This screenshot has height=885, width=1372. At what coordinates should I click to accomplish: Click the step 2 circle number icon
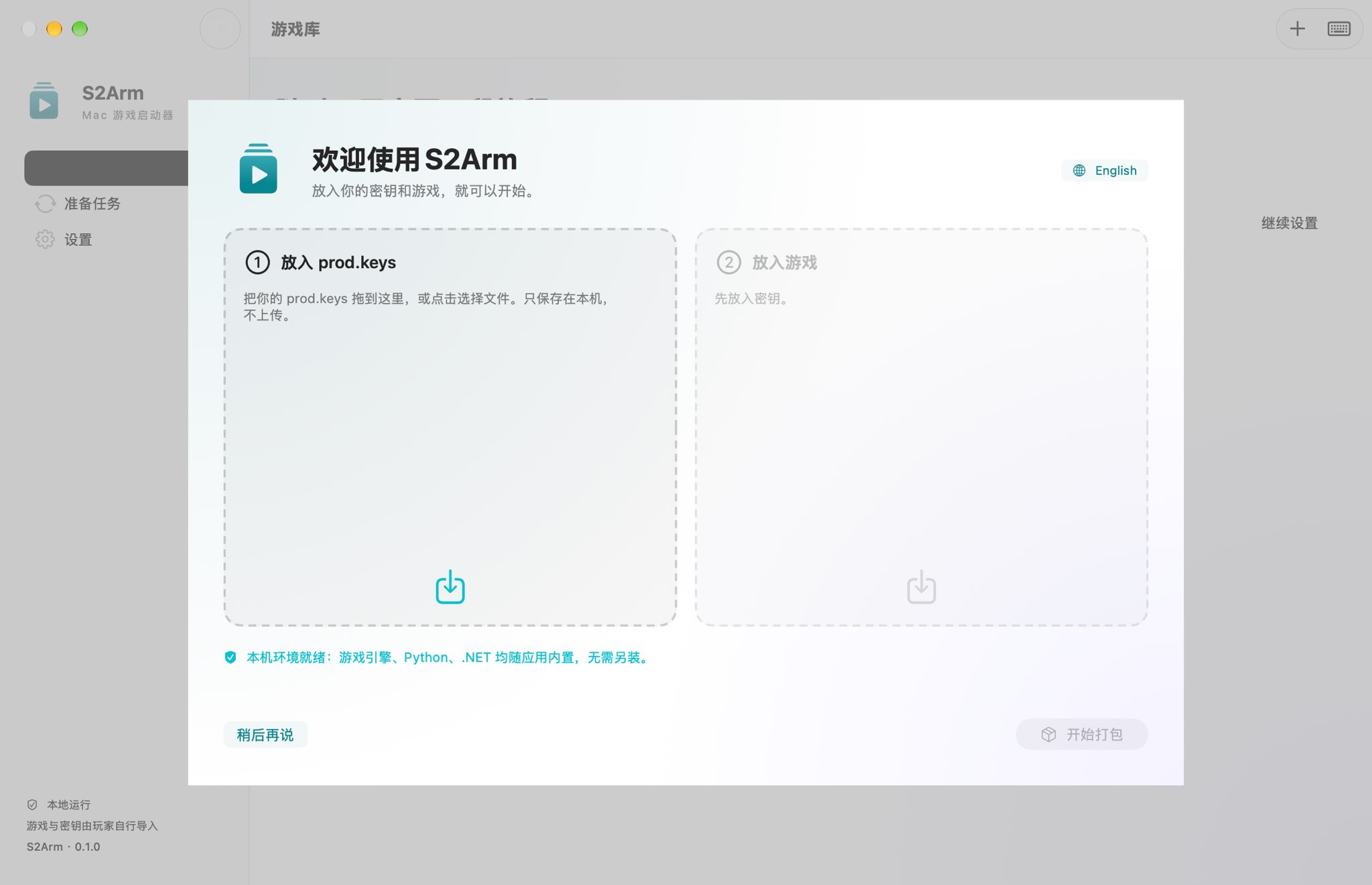729,262
